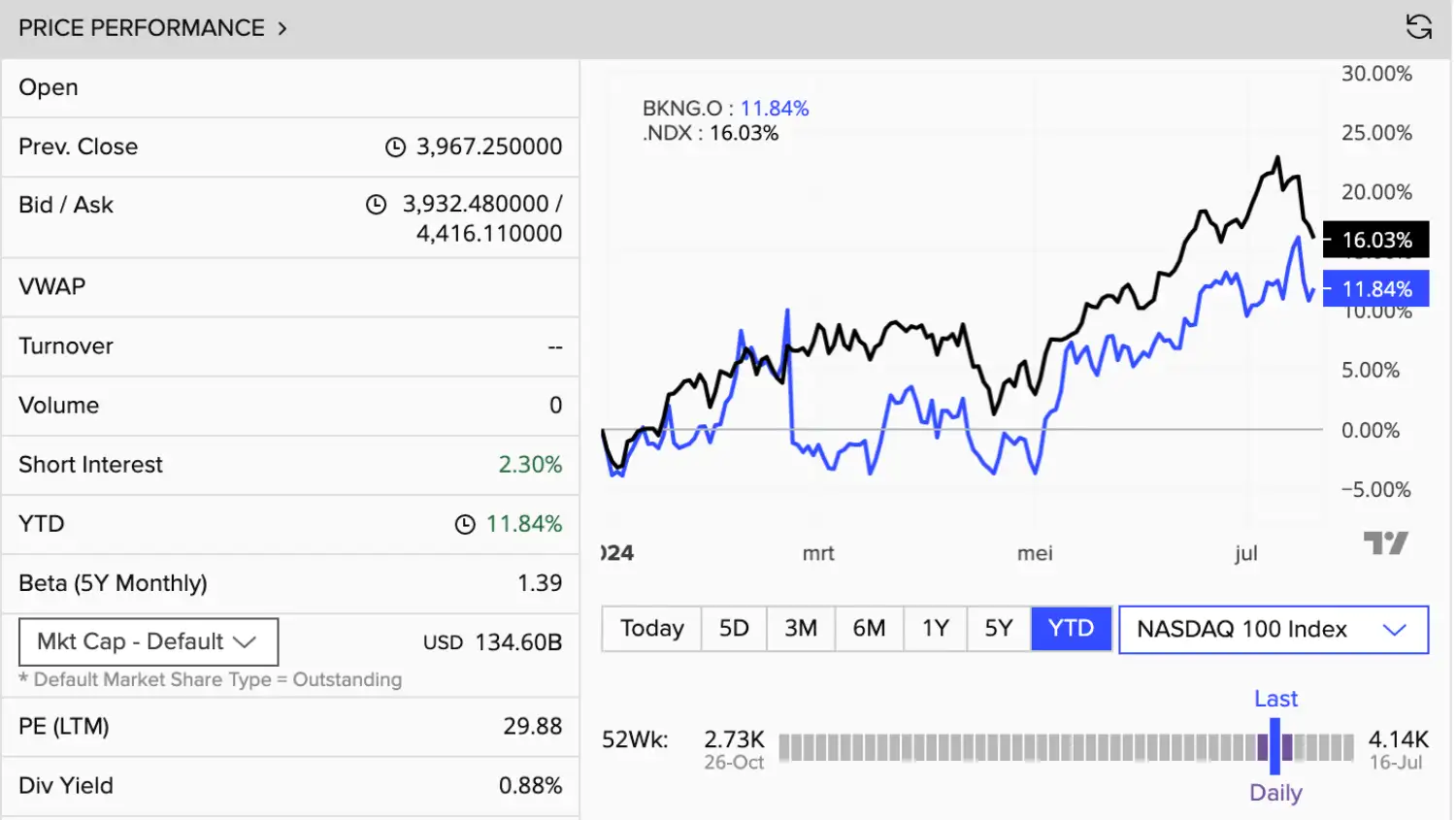Switch chart to 5D range
This screenshot has height=820, width=1456.
tap(734, 629)
